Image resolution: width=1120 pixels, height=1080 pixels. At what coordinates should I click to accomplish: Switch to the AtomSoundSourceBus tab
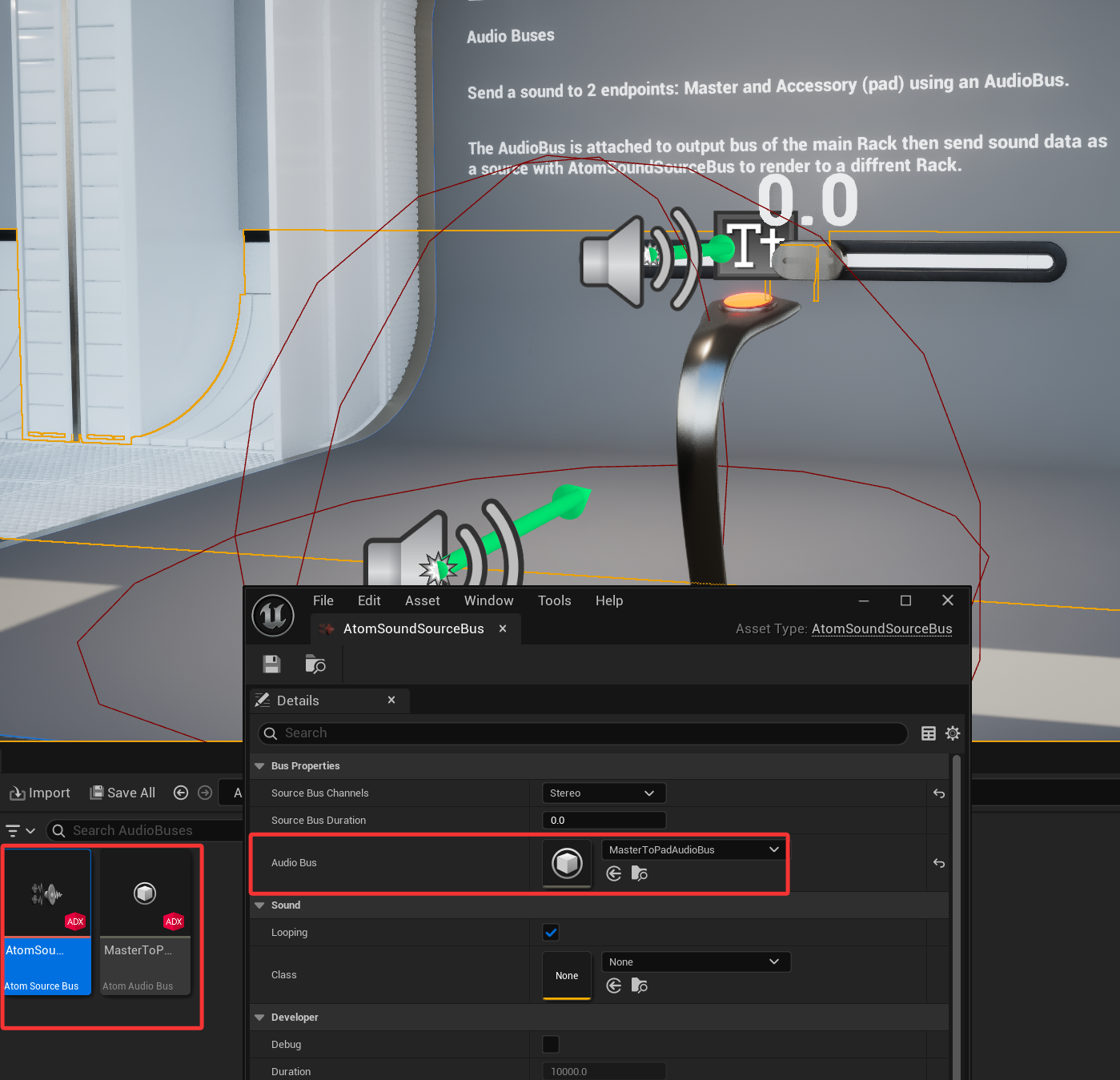tap(412, 628)
